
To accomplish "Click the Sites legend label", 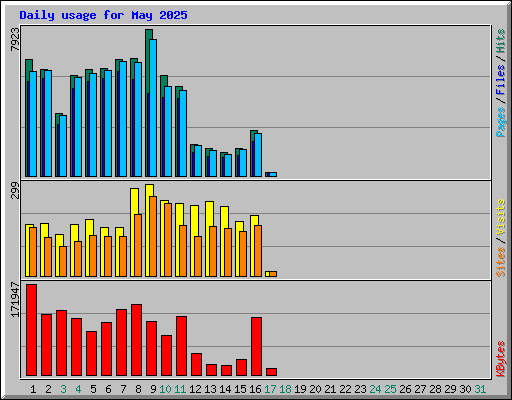I will pyautogui.click(x=501, y=262).
